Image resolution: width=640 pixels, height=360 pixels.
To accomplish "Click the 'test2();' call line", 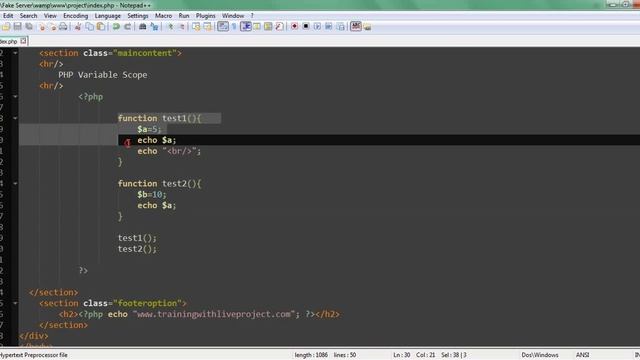I will 137,249.
